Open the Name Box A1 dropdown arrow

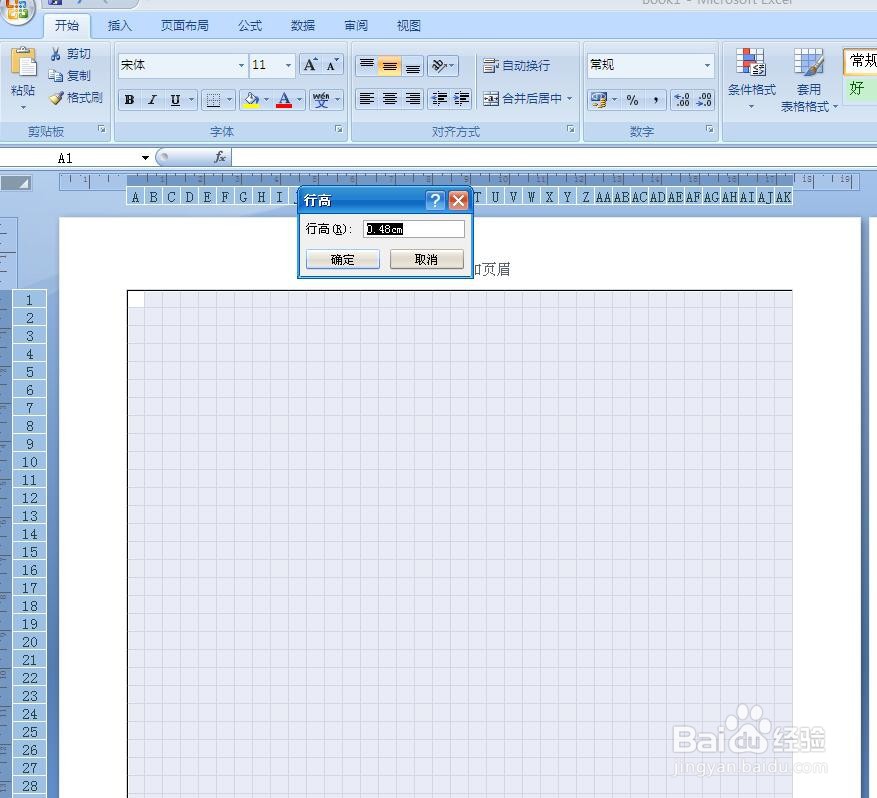pos(145,158)
